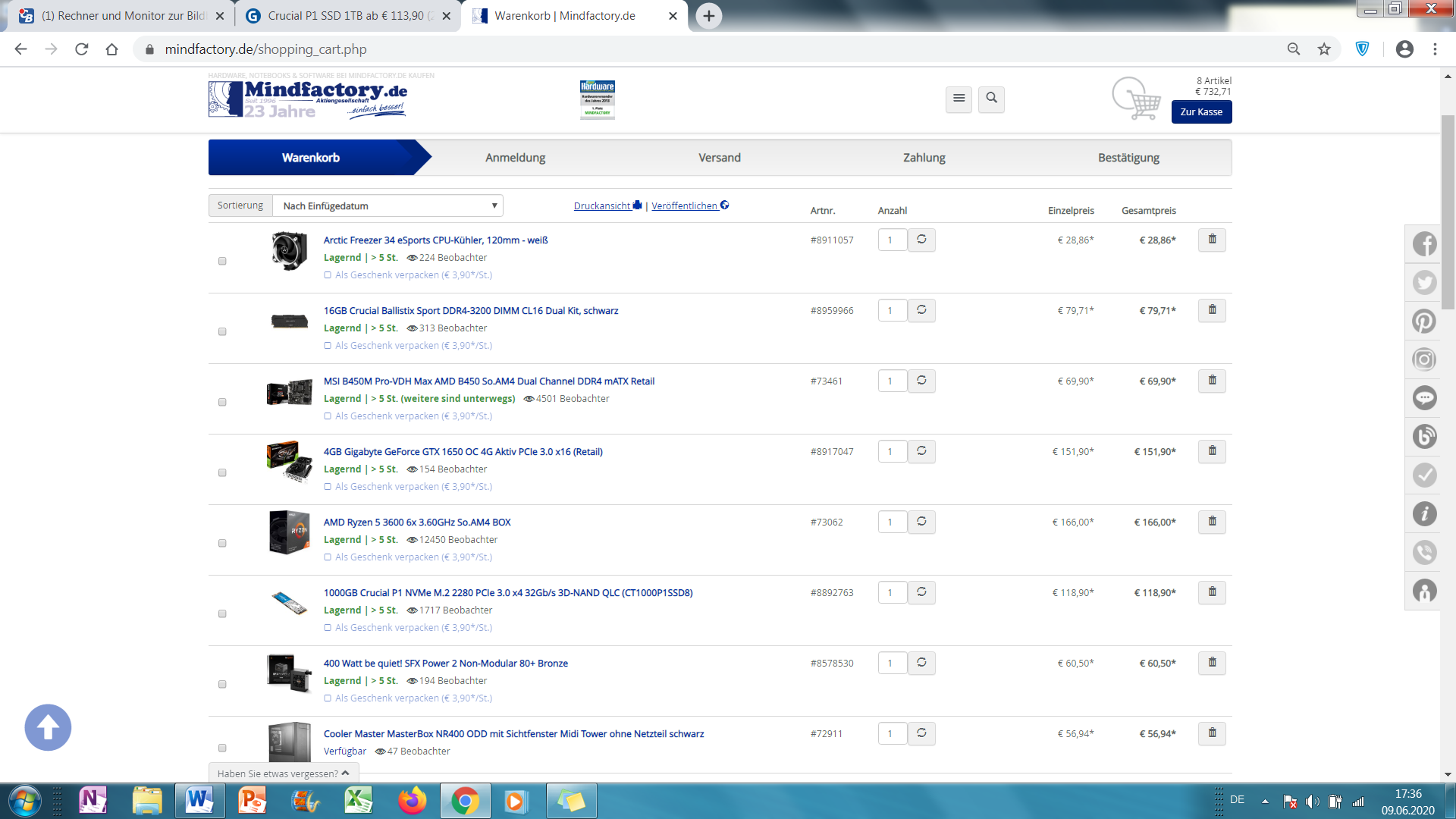Share via Facebook sidebar icon
Viewport: 1456px width, 819px height.
pyautogui.click(x=1424, y=244)
